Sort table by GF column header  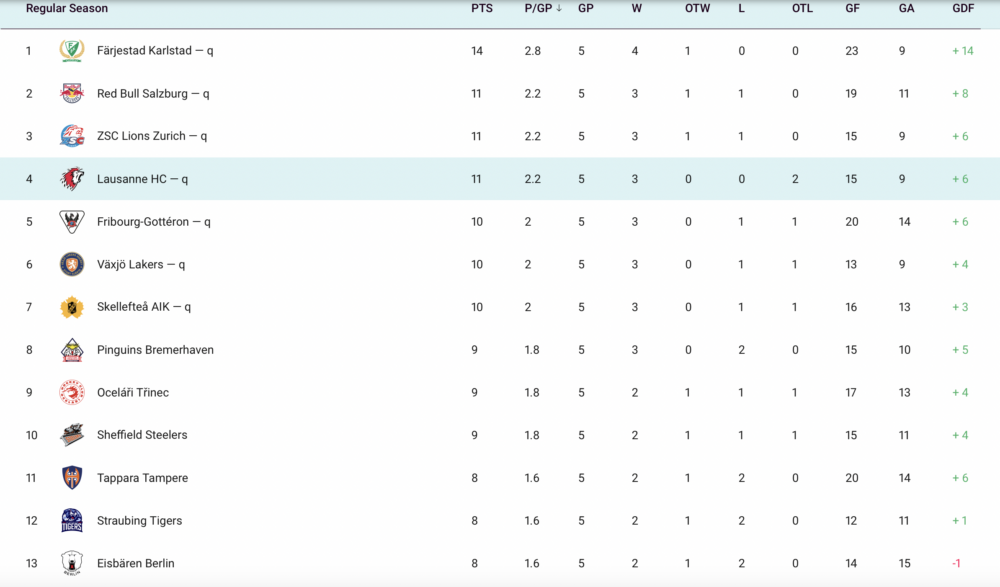[853, 8]
